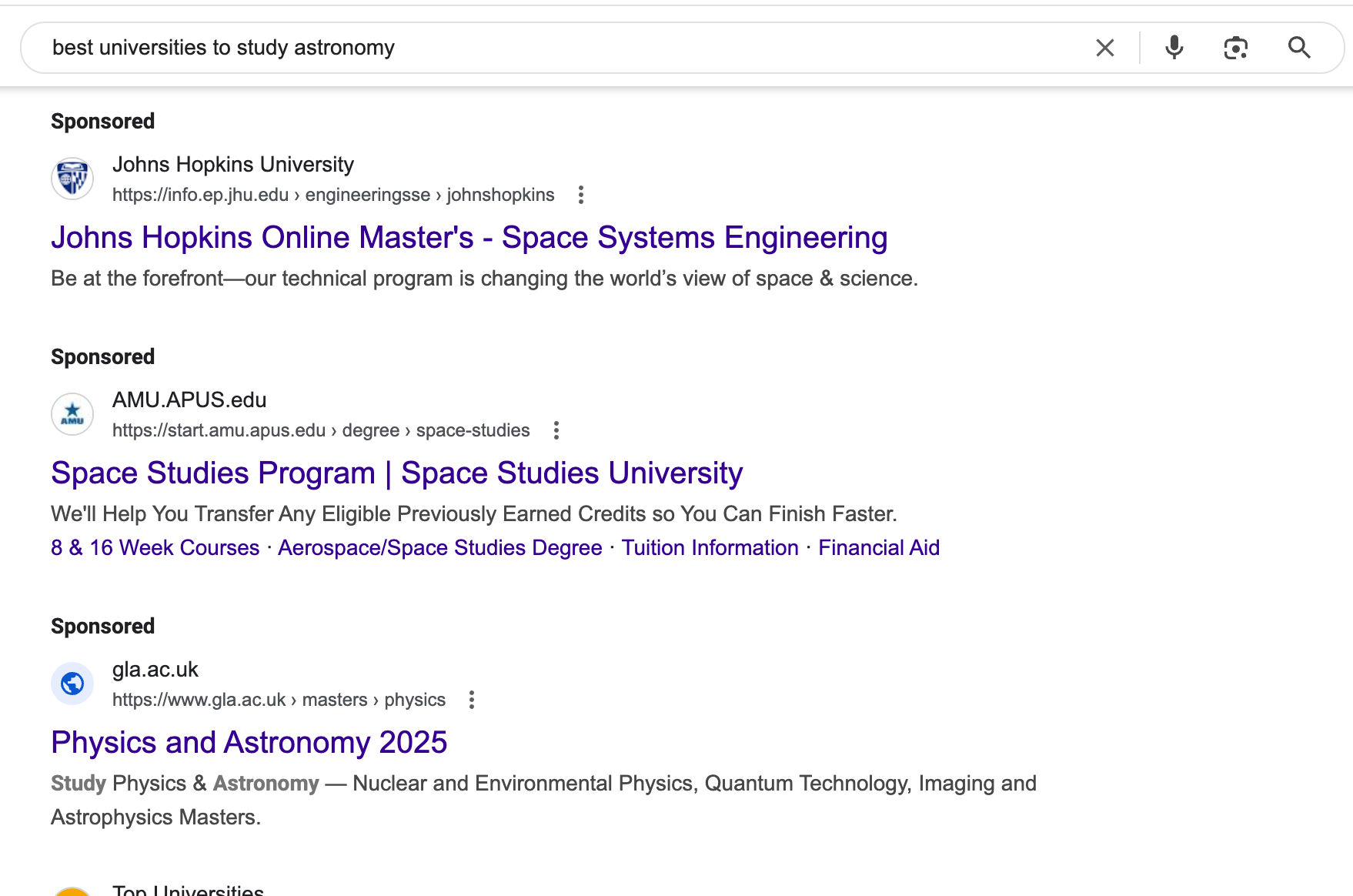Viewport: 1353px width, 896px height.
Task: Submit search with magnifying glass icon
Action: pos(1299,48)
